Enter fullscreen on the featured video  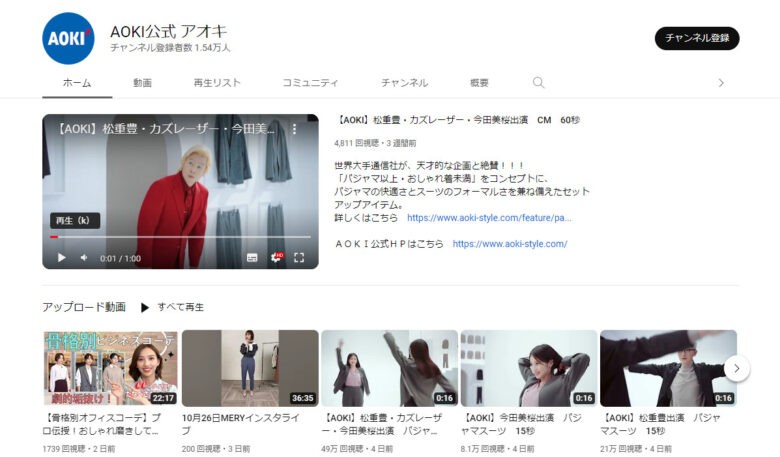(x=299, y=258)
